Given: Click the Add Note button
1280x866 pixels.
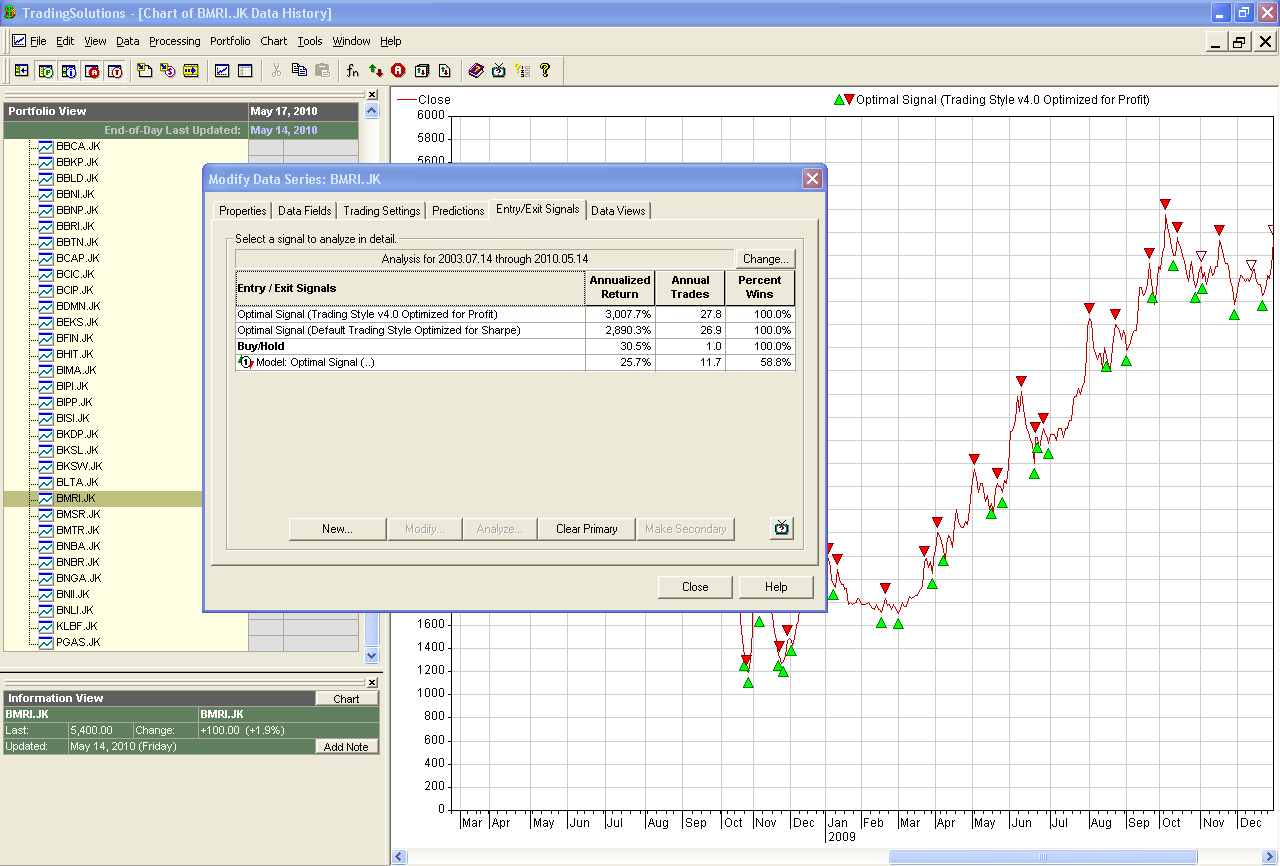Looking at the screenshot, I should pos(347,747).
